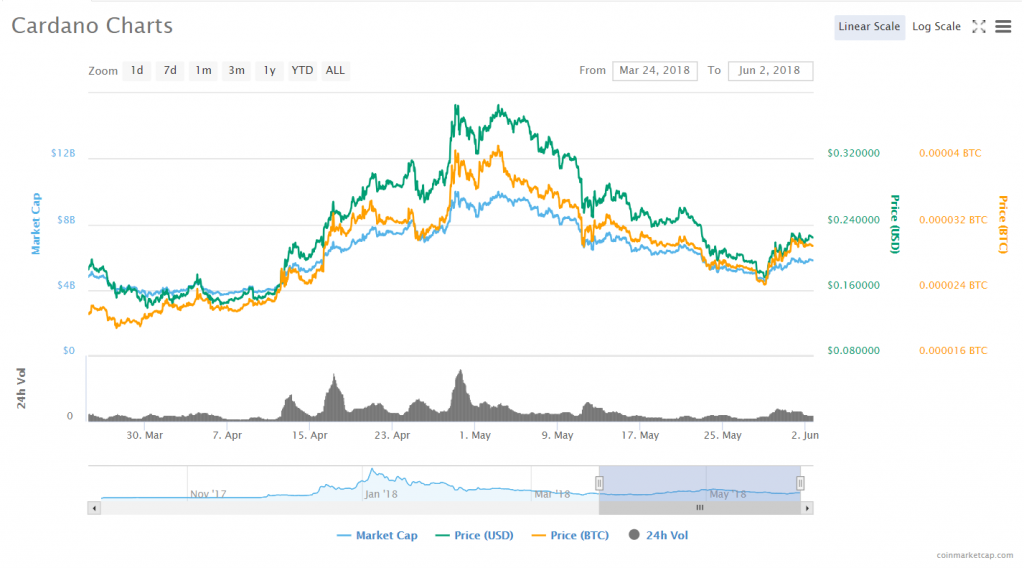Screen dimensions: 1024x568
Task: Edit the From date field
Action: [x=654, y=71]
